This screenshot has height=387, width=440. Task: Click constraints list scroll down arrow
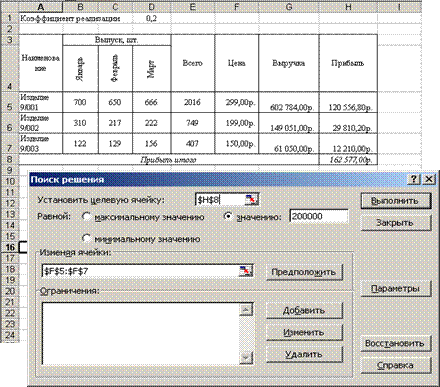point(246,358)
